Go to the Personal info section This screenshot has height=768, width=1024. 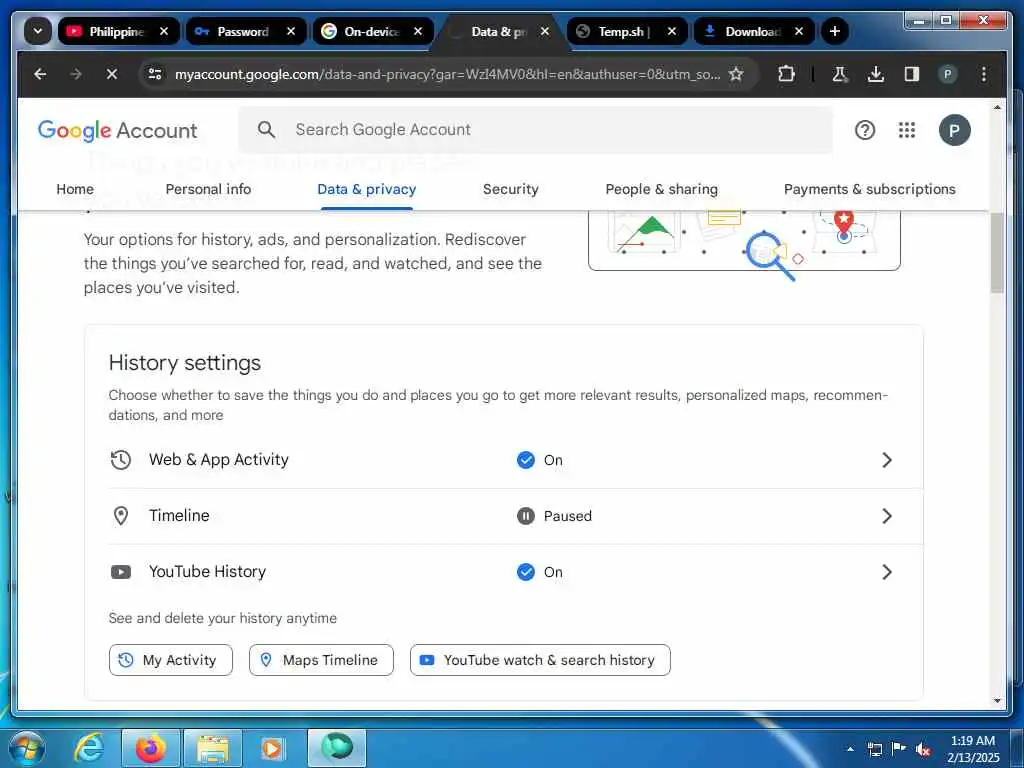pos(208,189)
